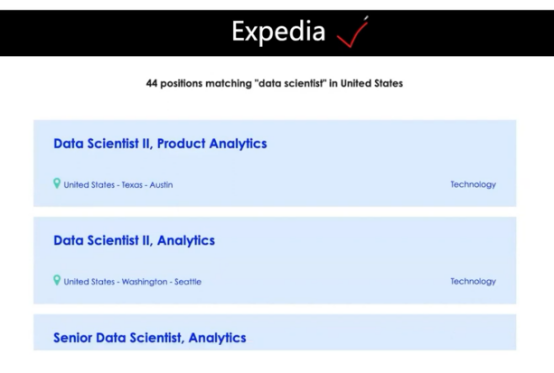Click the word Seattle in second card
The height and width of the screenshot is (373, 554).
point(188,282)
